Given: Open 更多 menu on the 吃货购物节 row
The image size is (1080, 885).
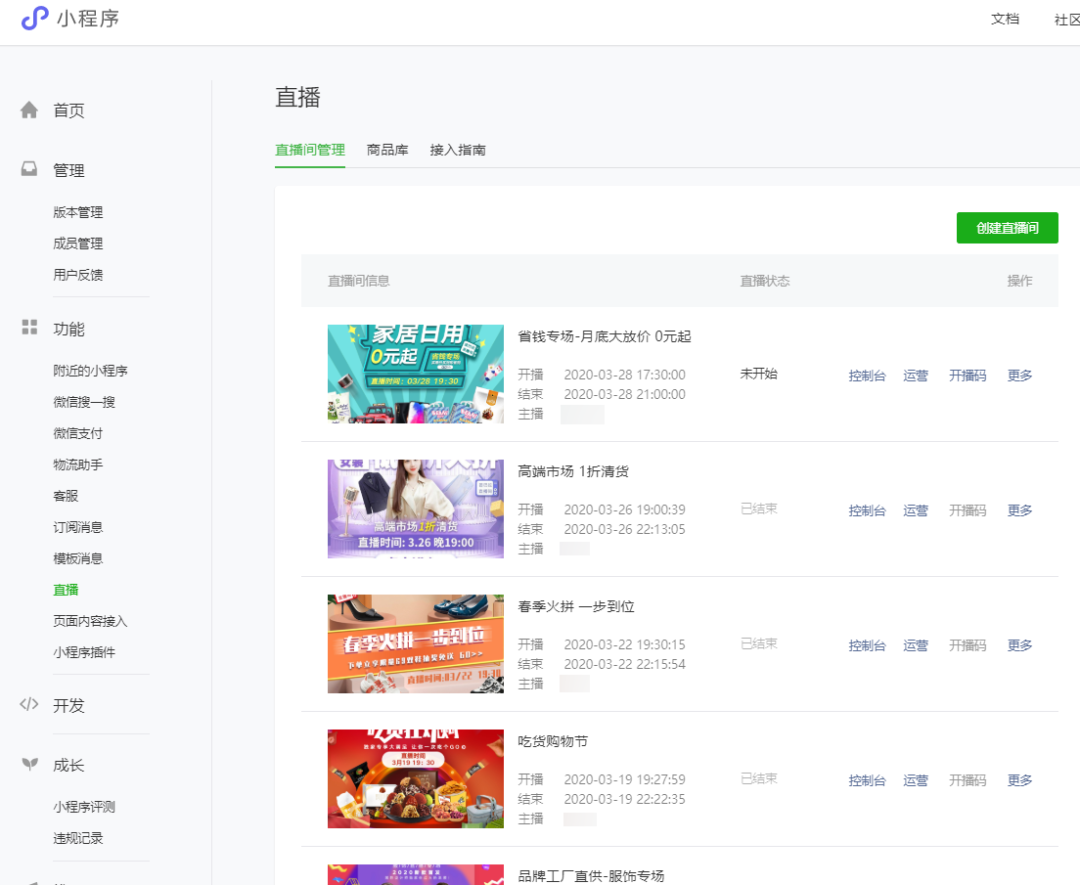Looking at the screenshot, I should click(1019, 780).
